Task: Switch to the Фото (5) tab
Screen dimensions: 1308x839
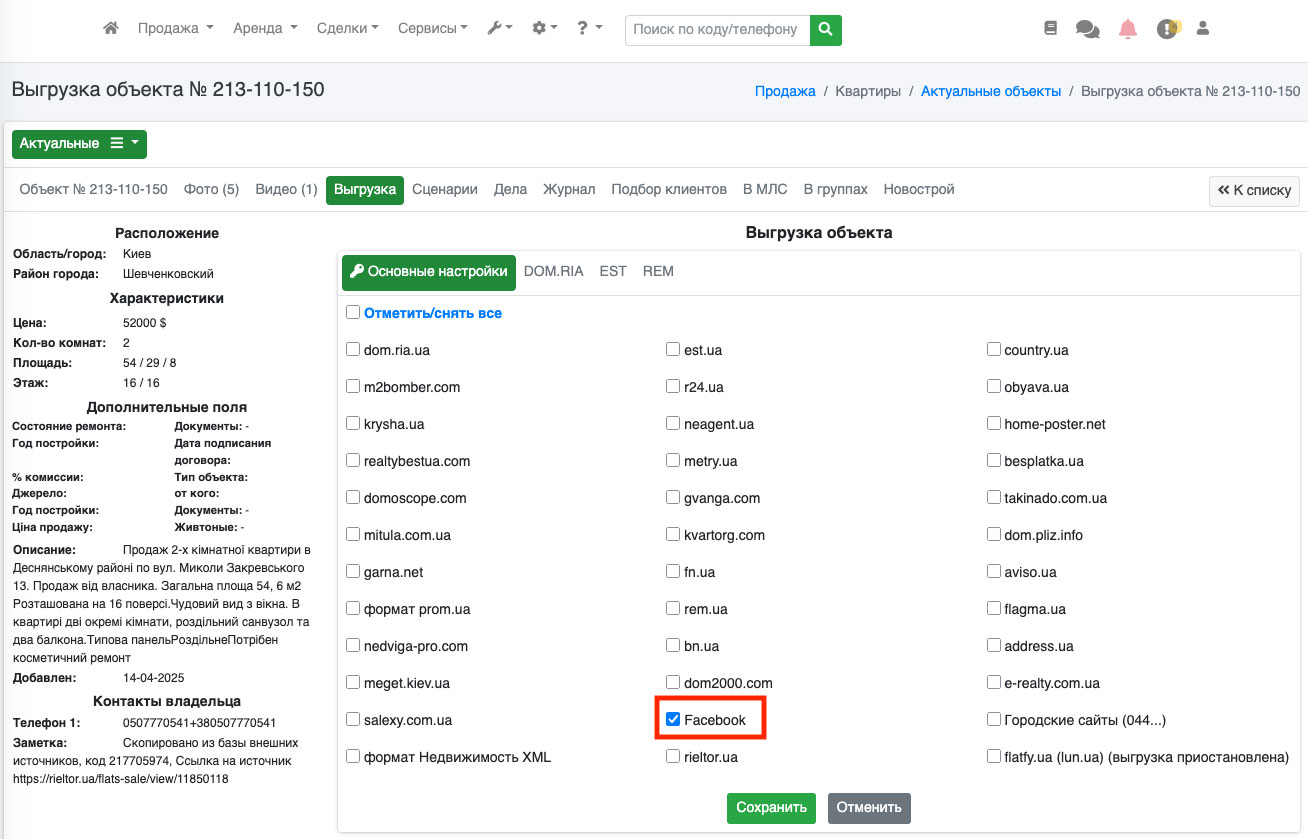Action: [211, 189]
